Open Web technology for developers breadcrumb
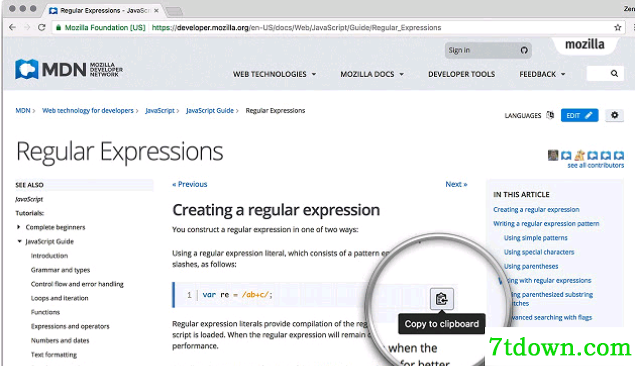 point(87,111)
